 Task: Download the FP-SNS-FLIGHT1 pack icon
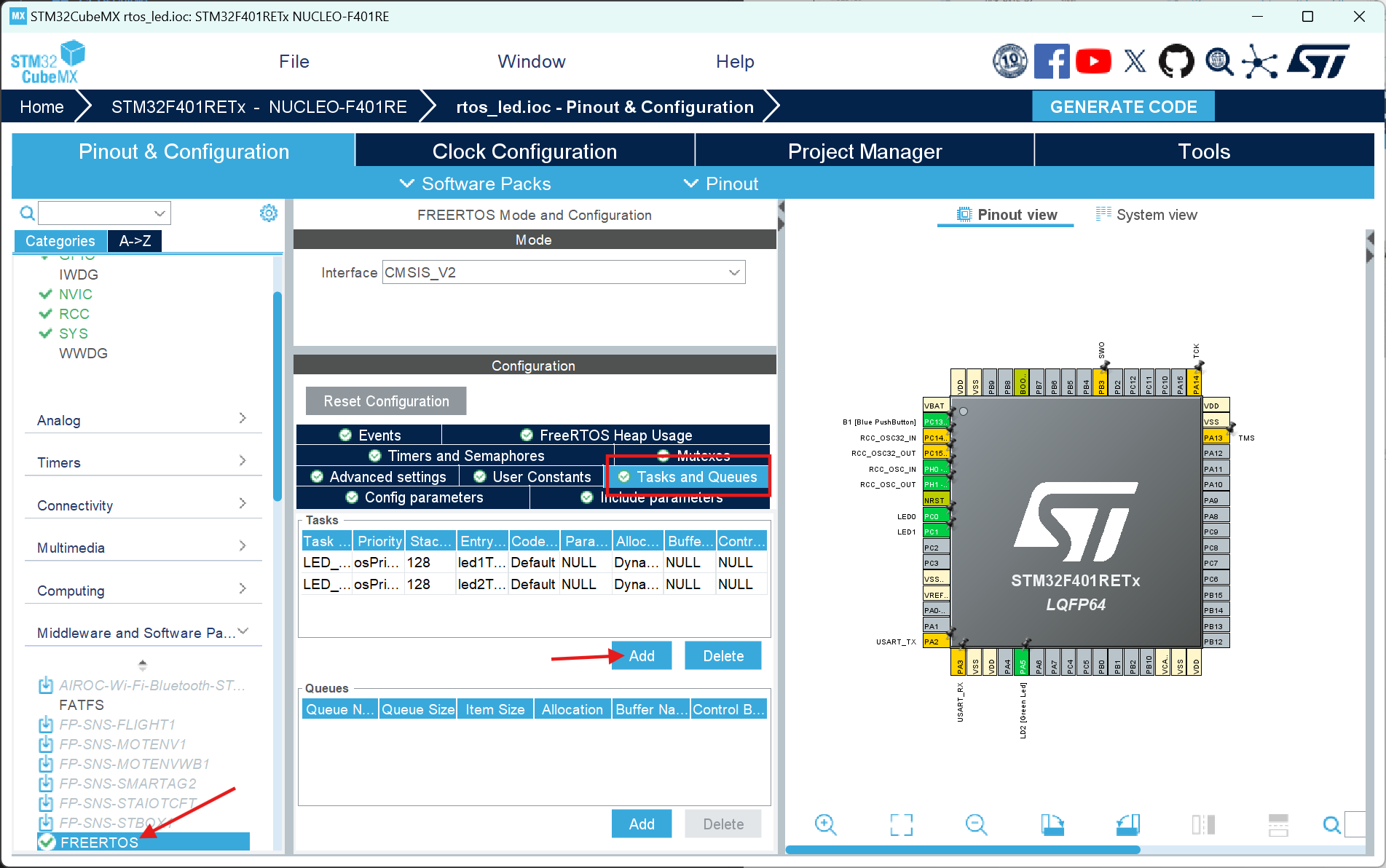46,725
